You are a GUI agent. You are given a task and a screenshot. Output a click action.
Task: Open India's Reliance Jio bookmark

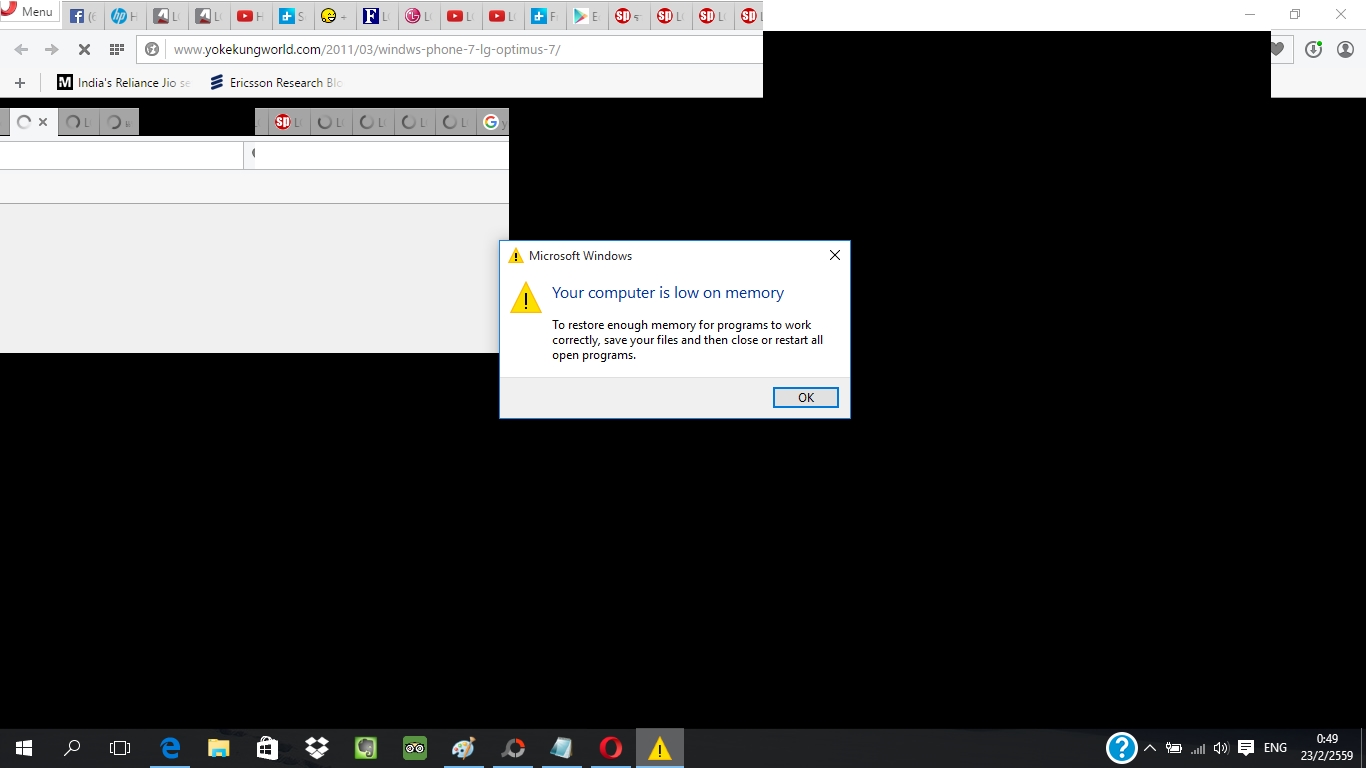[x=124, y=83]
